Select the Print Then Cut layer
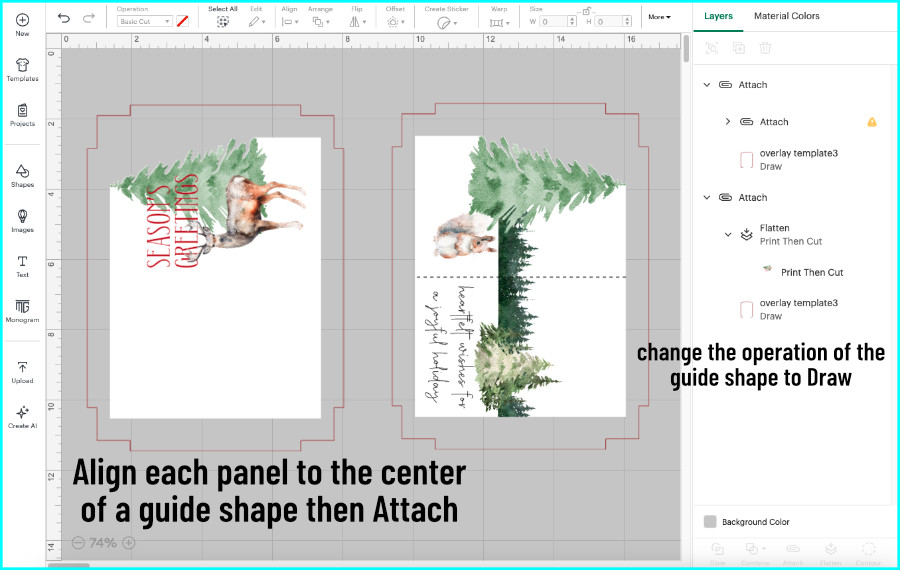Viewport: 900px width, 570px height. pos(812,272)
